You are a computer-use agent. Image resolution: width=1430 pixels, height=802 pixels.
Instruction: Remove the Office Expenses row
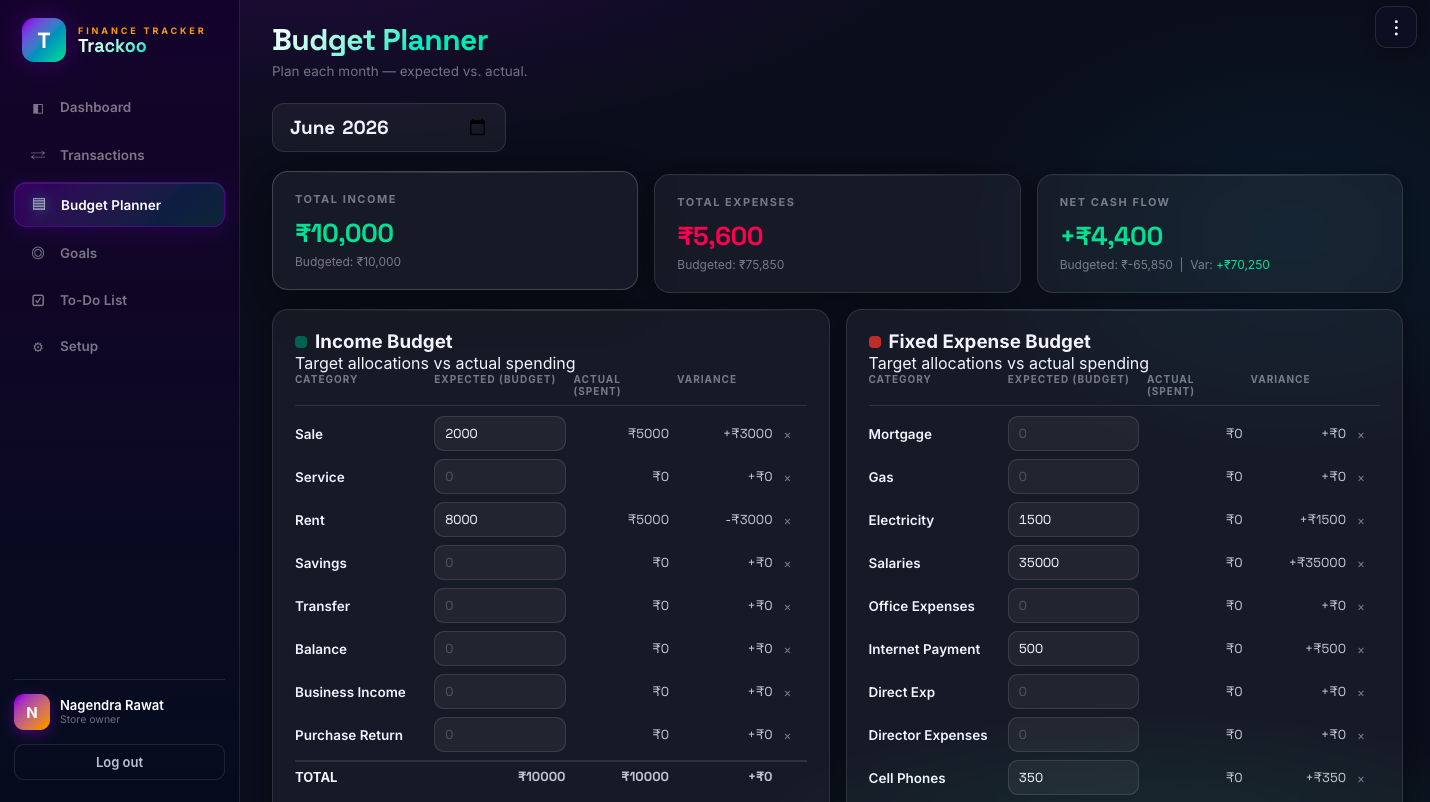coord(1361,607)
